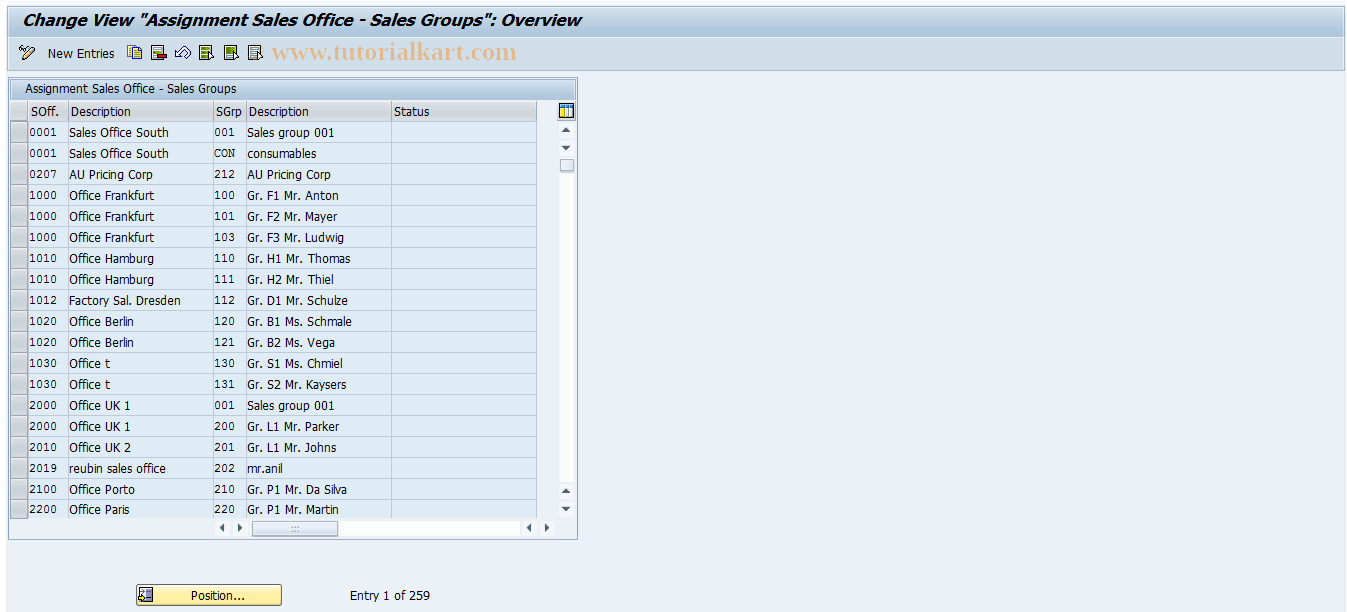Viewport: 1347px width, 612px height.
Task: Open the table column configuration icon
Action: point(565,110)
